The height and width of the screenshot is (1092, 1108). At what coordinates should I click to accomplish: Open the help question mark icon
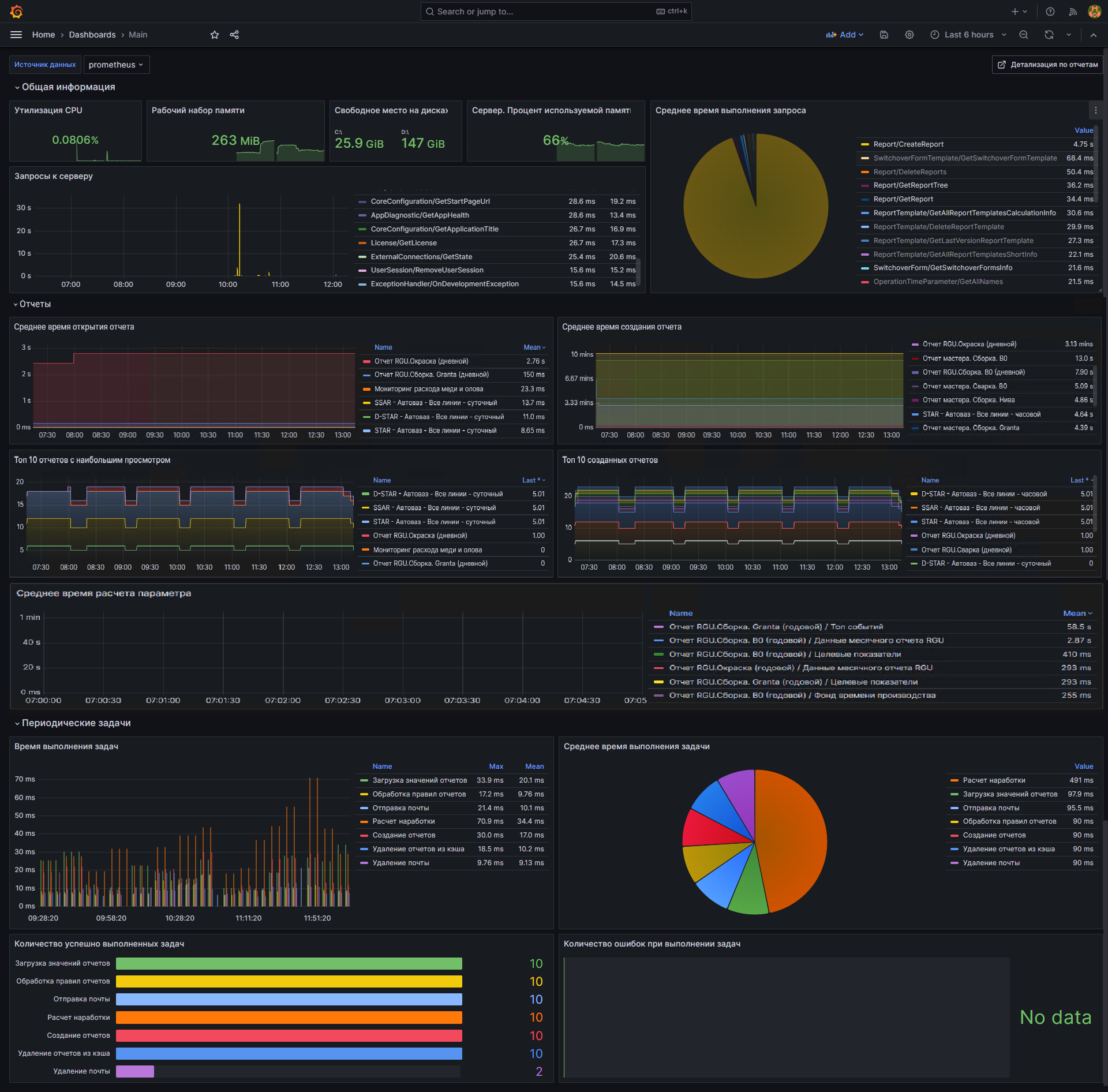1050,12
